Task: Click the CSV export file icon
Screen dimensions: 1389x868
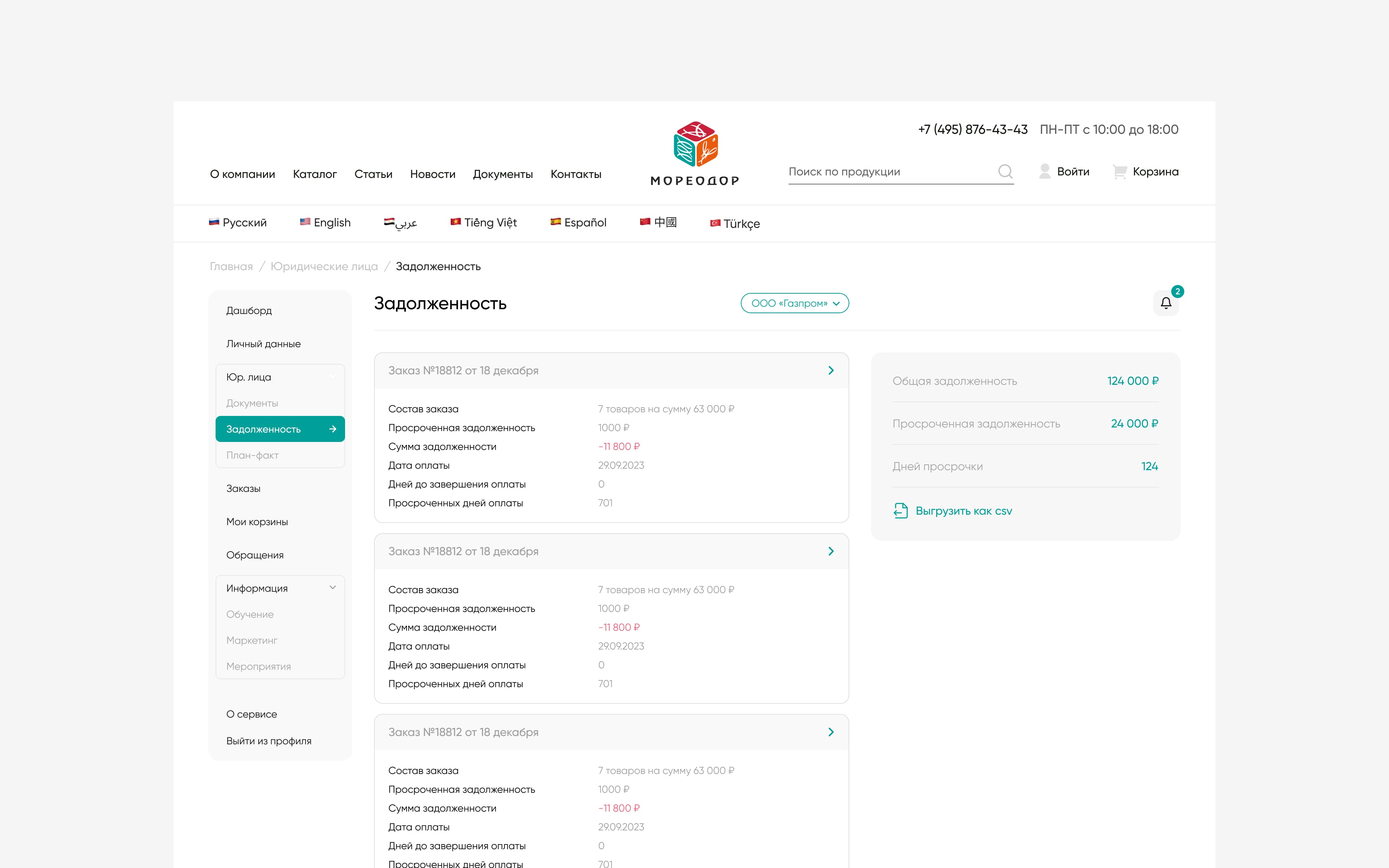Action: tap(901, 511)
